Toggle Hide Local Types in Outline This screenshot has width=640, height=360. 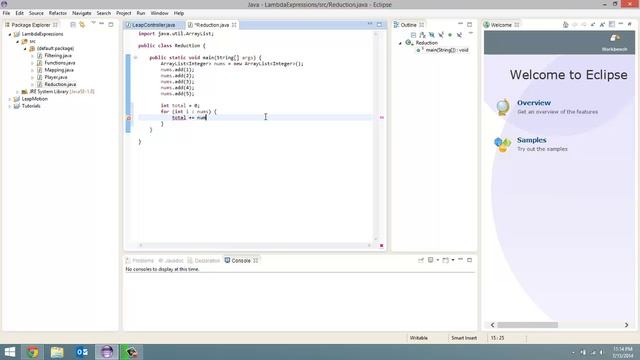pyautogui.click(x=459, y=35)
